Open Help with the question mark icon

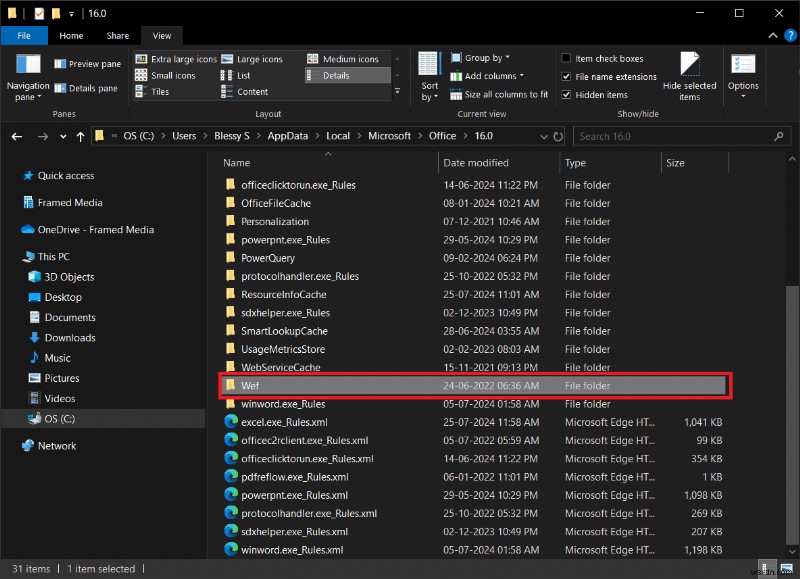(x=790, y=35)
